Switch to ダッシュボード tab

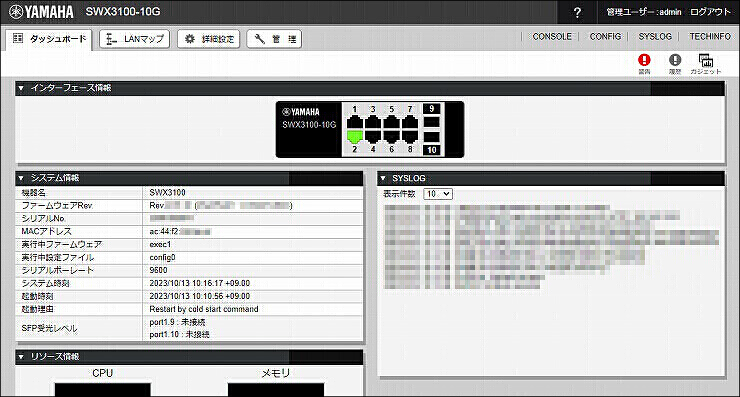tap(49, 39)
